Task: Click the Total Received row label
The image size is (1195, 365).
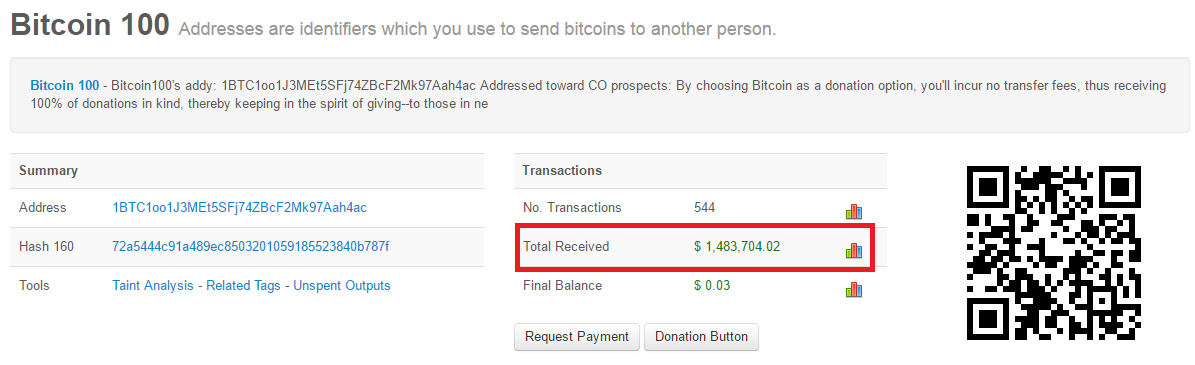Action: pyautogui.click(x=566, y=246)
